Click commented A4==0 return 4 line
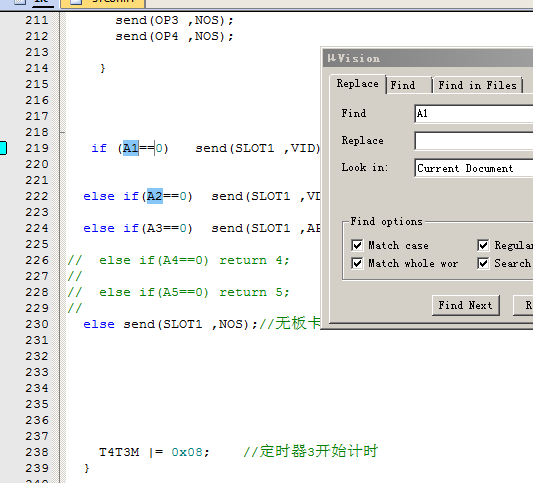533x483 pixels. pos(178,260)
